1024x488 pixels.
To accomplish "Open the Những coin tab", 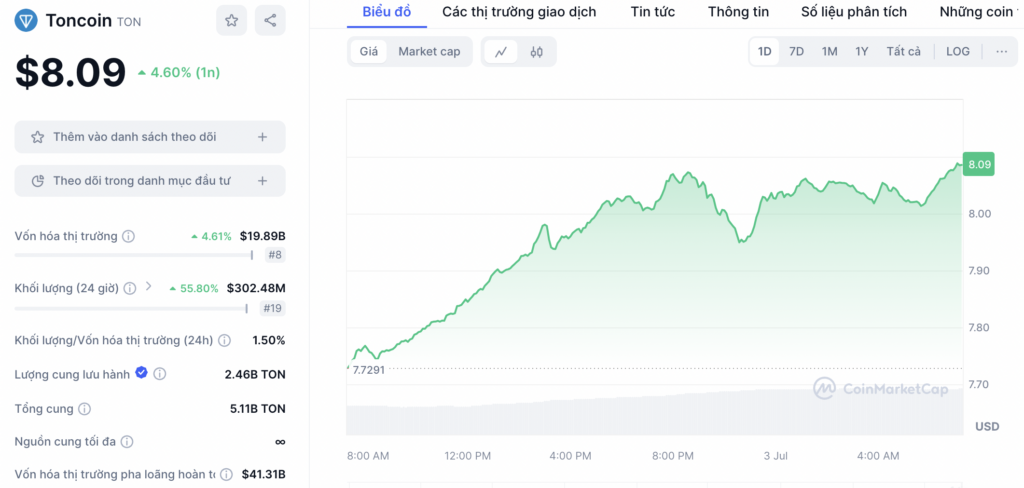I will tap(976, 12).
